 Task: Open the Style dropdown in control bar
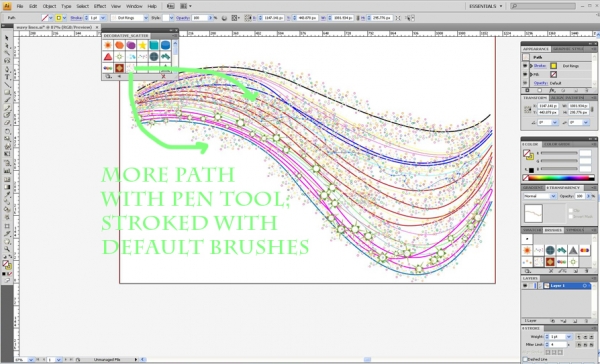click(x=171, y=18)
